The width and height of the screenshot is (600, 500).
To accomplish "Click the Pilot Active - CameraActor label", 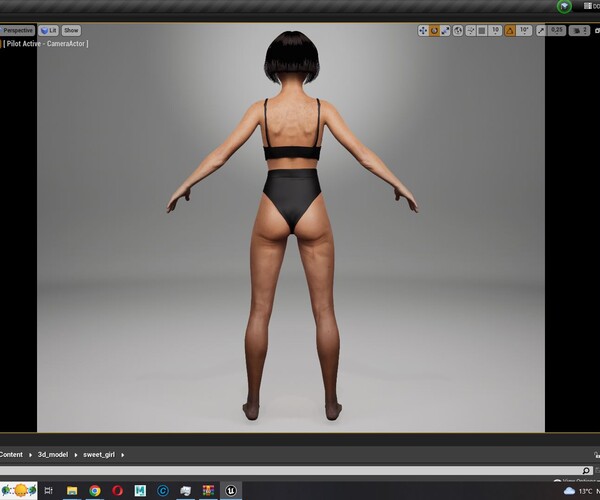I will 46,44.
